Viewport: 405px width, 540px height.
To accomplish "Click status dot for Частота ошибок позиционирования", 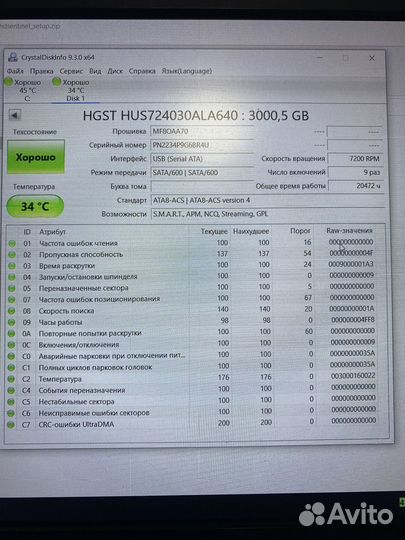I will pos(12,300).
